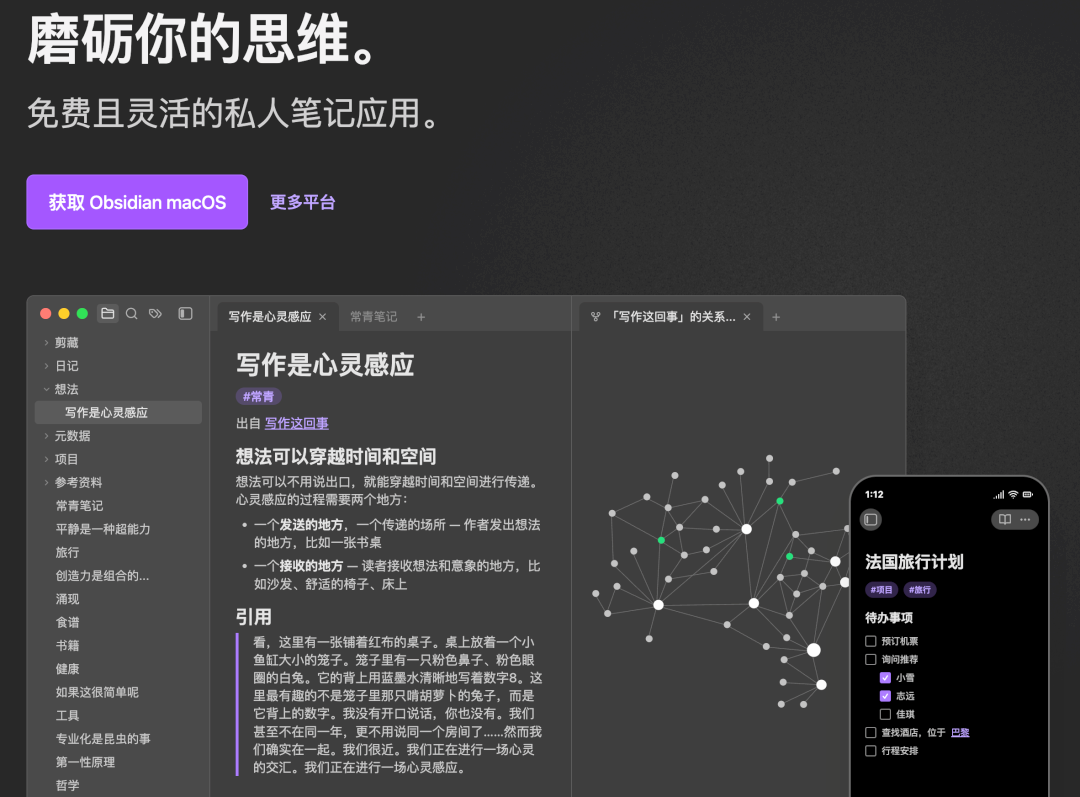The height and width of the screenshot is (797, 1080).
Task: Follow the 巴黎 link on phone
Action: pos(960,733)
